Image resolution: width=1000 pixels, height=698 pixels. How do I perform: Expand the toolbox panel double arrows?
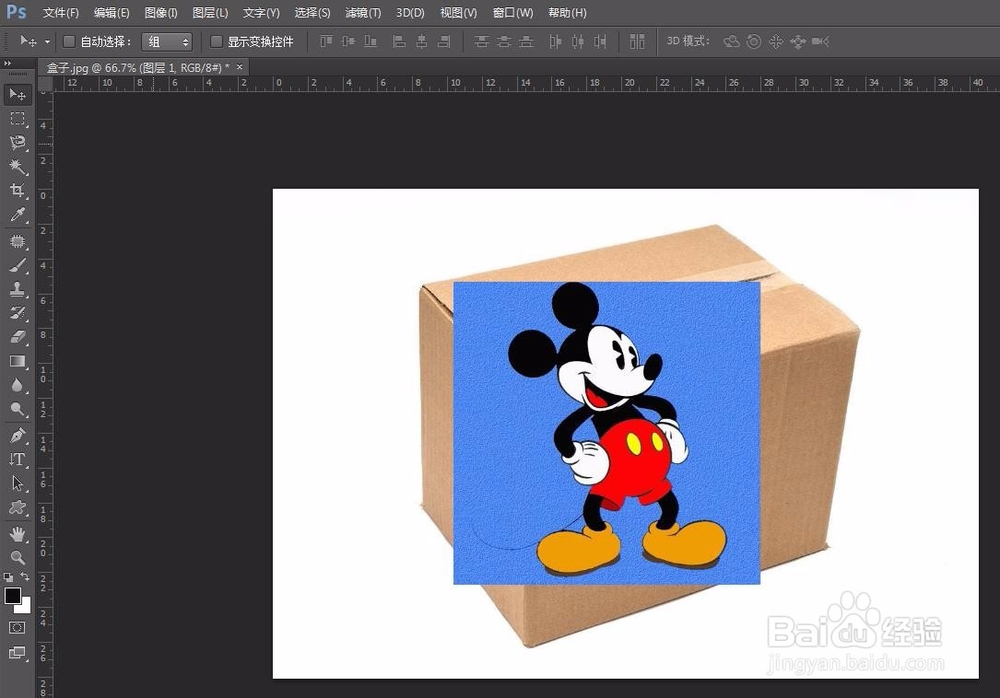tap(8, 63)
